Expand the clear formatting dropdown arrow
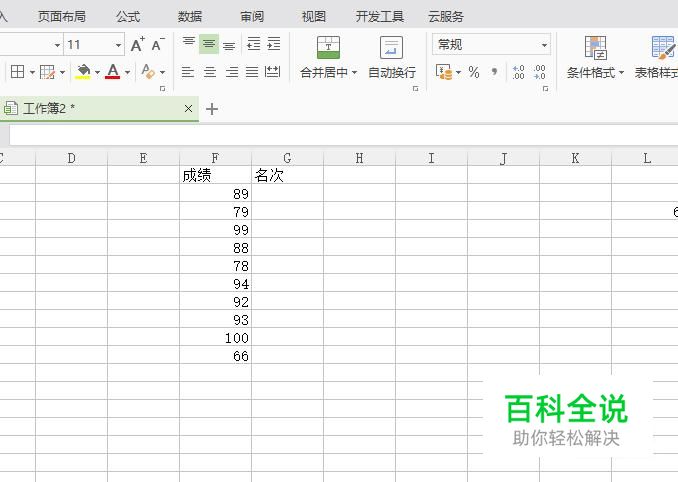 [163, 72]
